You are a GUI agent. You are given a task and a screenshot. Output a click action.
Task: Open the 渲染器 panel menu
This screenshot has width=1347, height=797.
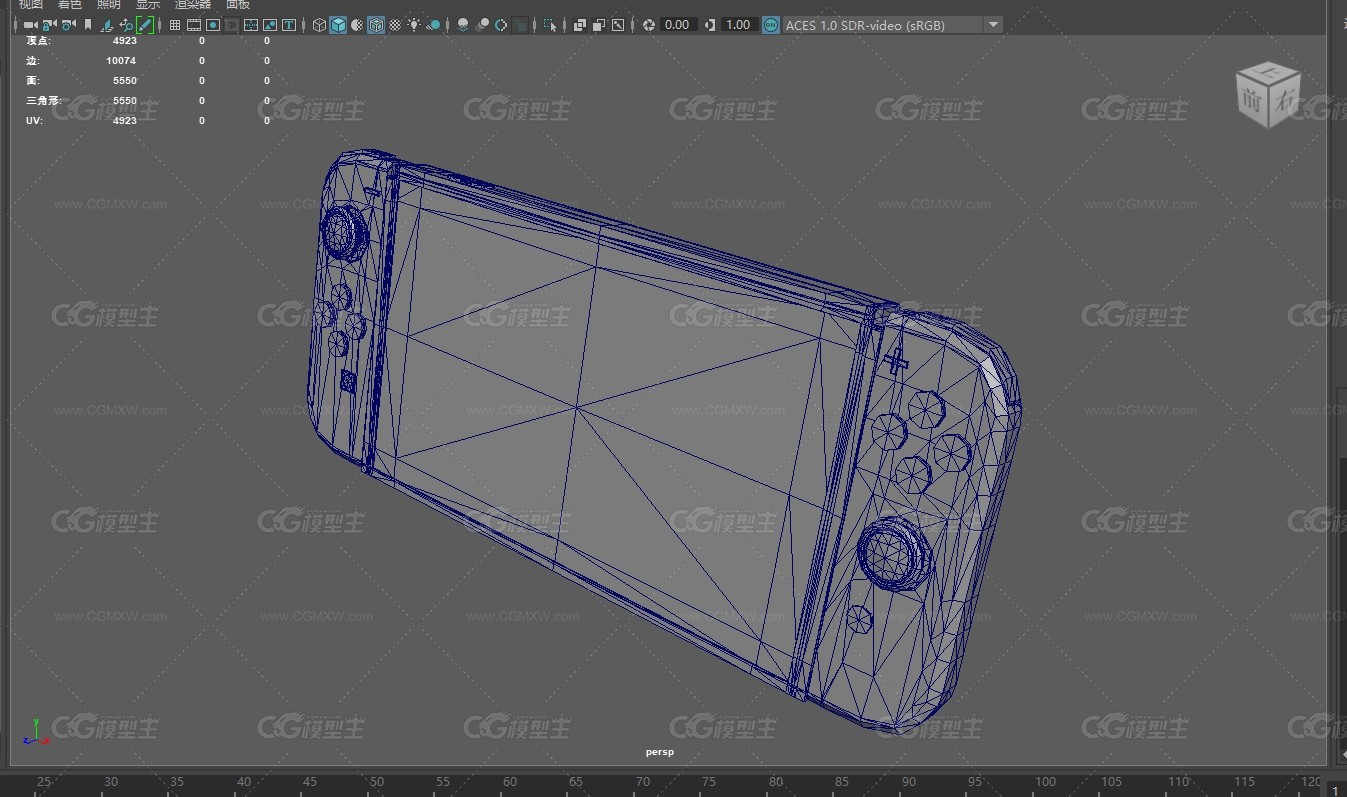[x=192, y=4]
